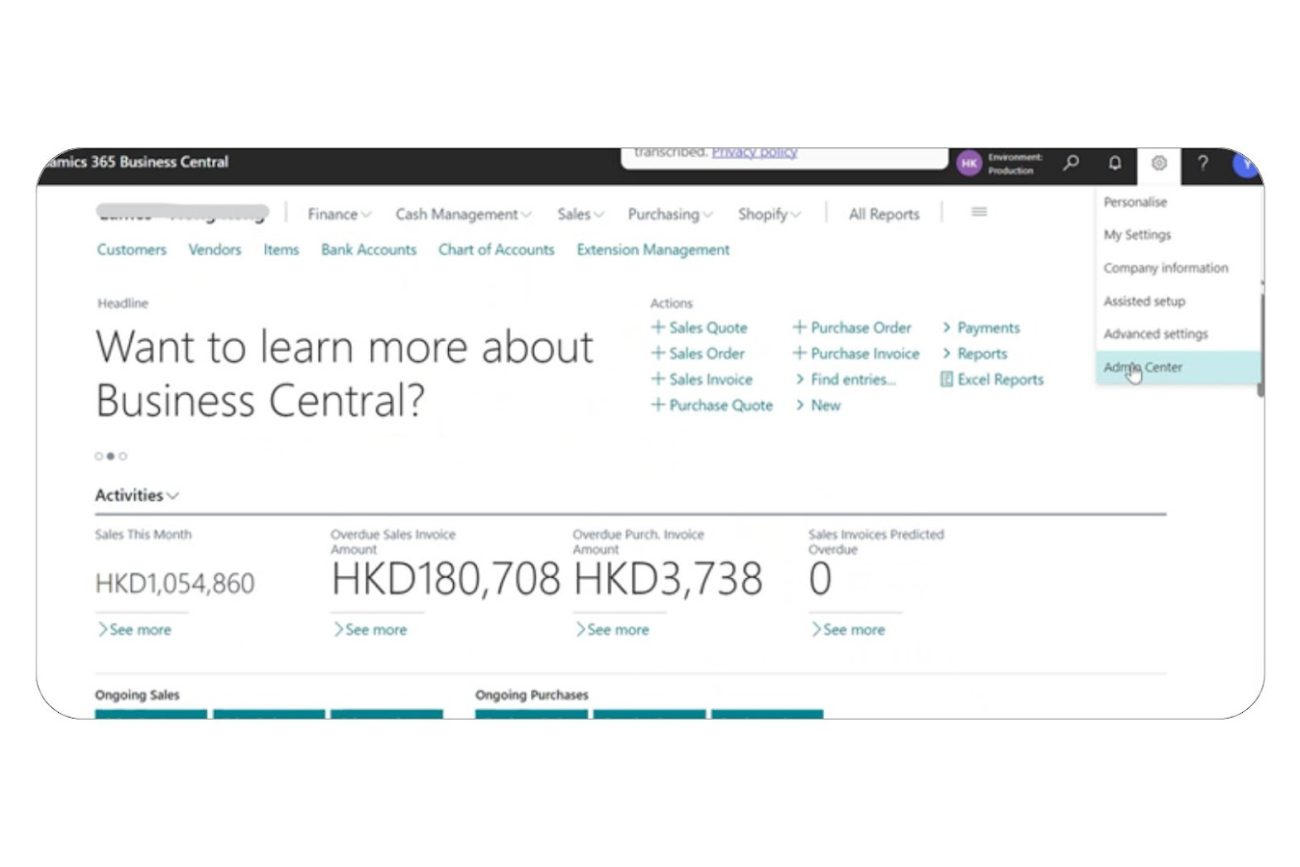1300x867 pixels.
Task: Expand the Reports action group
Action: pyautogui.click(x=975, y=353)
